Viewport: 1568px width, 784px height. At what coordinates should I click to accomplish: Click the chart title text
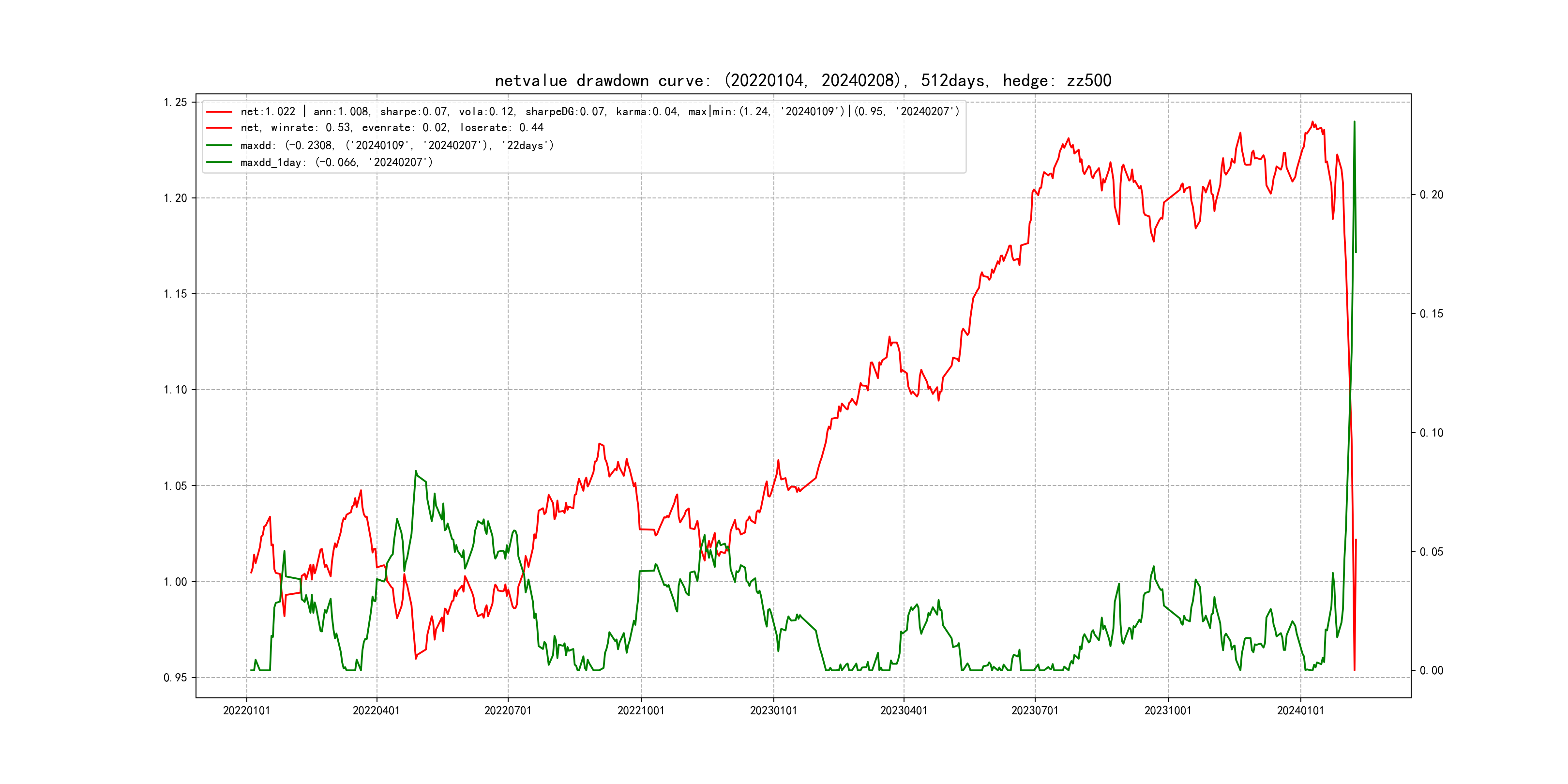click(x=803, y=80)
